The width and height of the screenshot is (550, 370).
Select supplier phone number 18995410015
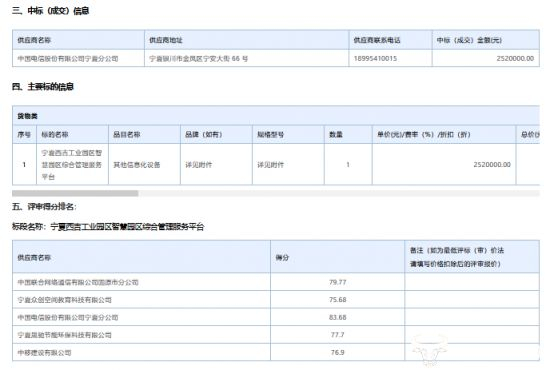[375, 58]
